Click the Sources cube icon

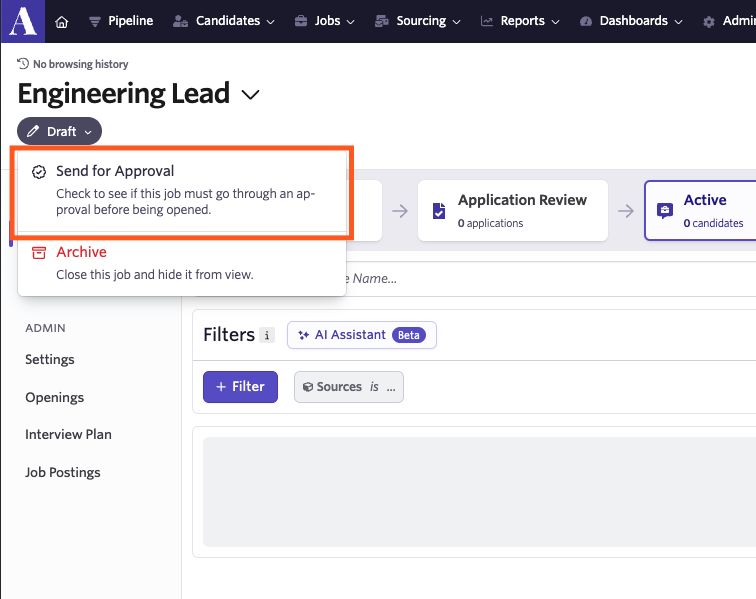pos(308,387)
